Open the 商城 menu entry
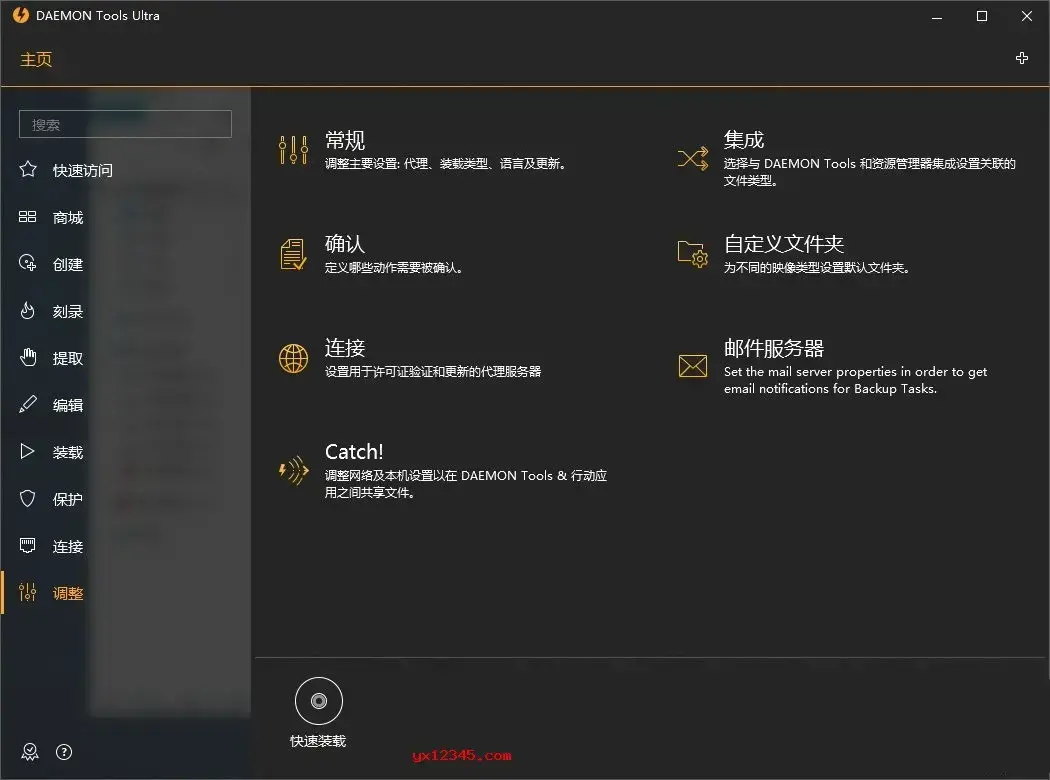The image size is (1050, 780). 68,218
